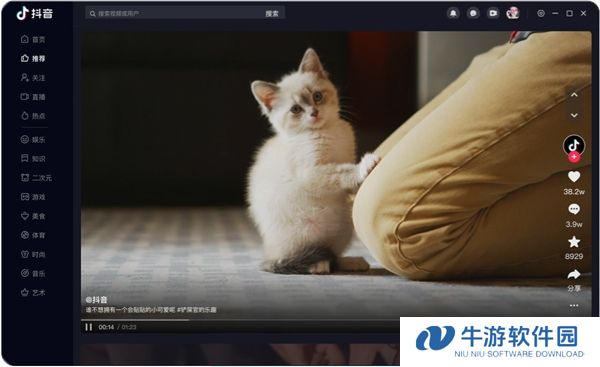Pause the video playback

(x=89, y=327)
